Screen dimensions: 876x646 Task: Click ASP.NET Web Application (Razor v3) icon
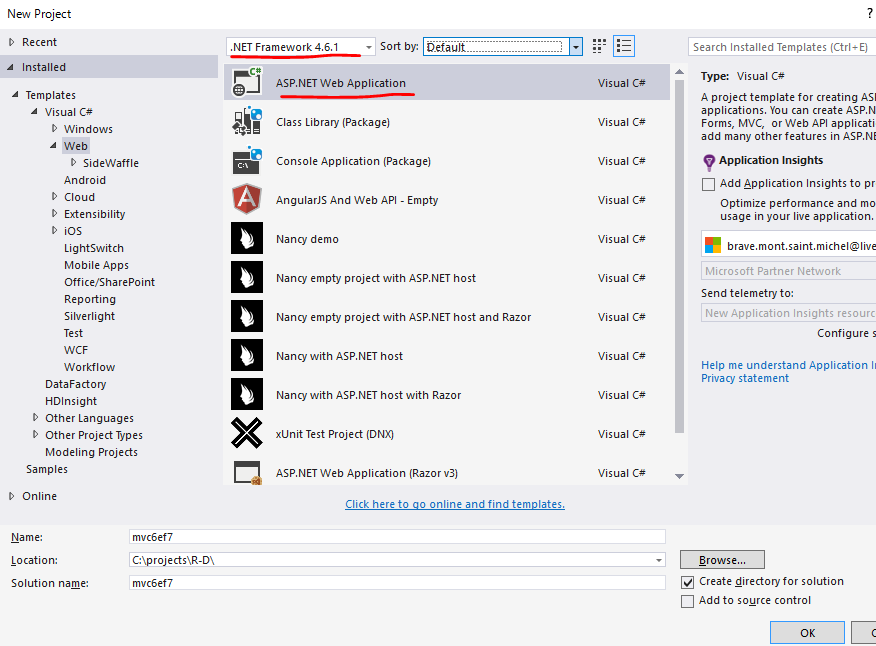tap(247, 473)
